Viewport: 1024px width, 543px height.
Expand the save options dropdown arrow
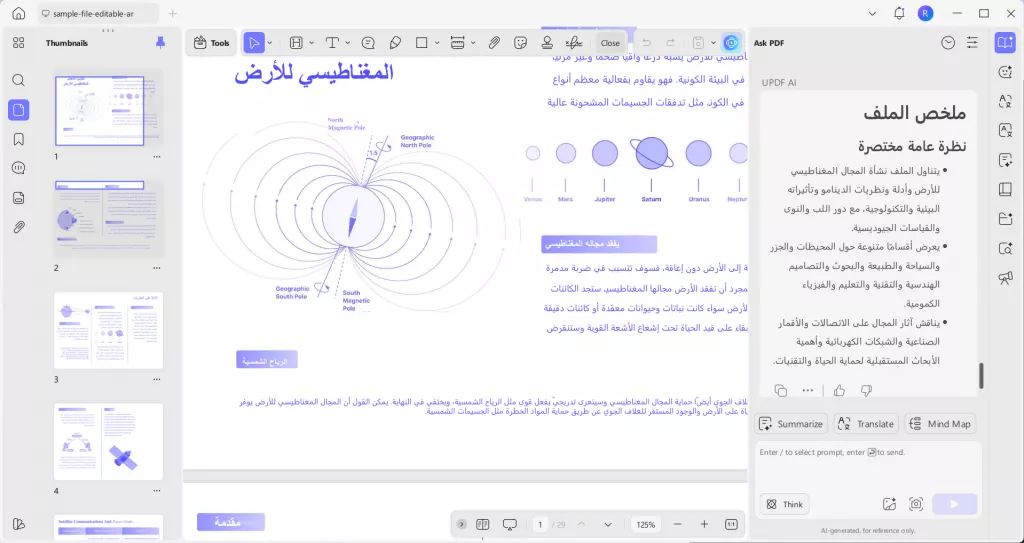pyautogui.click(x=713, y=43)
